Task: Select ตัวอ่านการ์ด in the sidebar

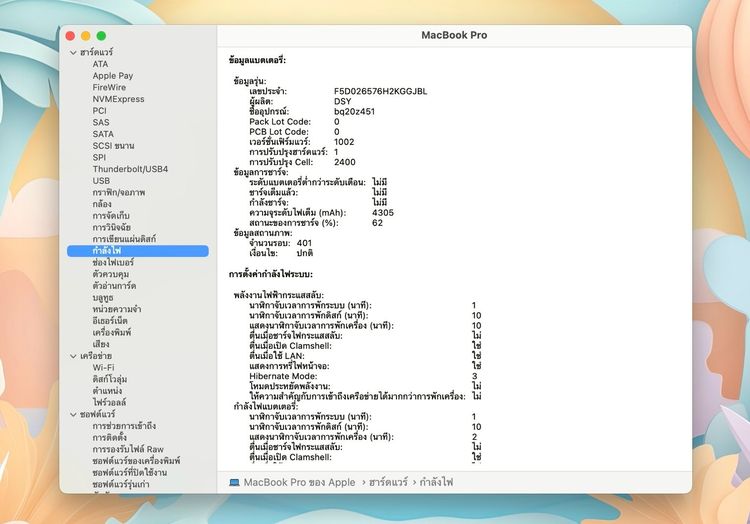Action: [114, 286]
